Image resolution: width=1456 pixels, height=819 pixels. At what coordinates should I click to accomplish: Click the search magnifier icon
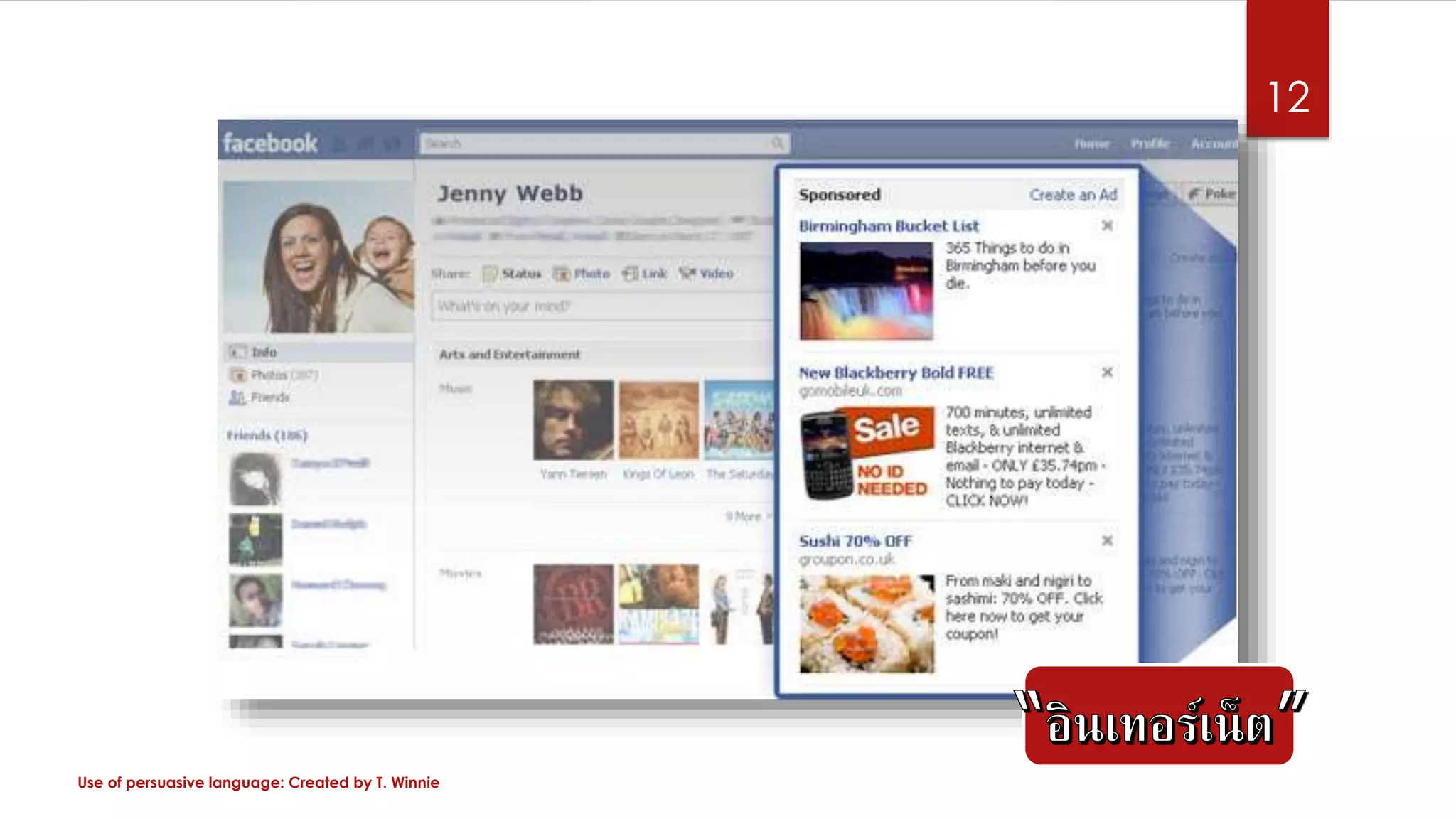(x=778, y=144)
